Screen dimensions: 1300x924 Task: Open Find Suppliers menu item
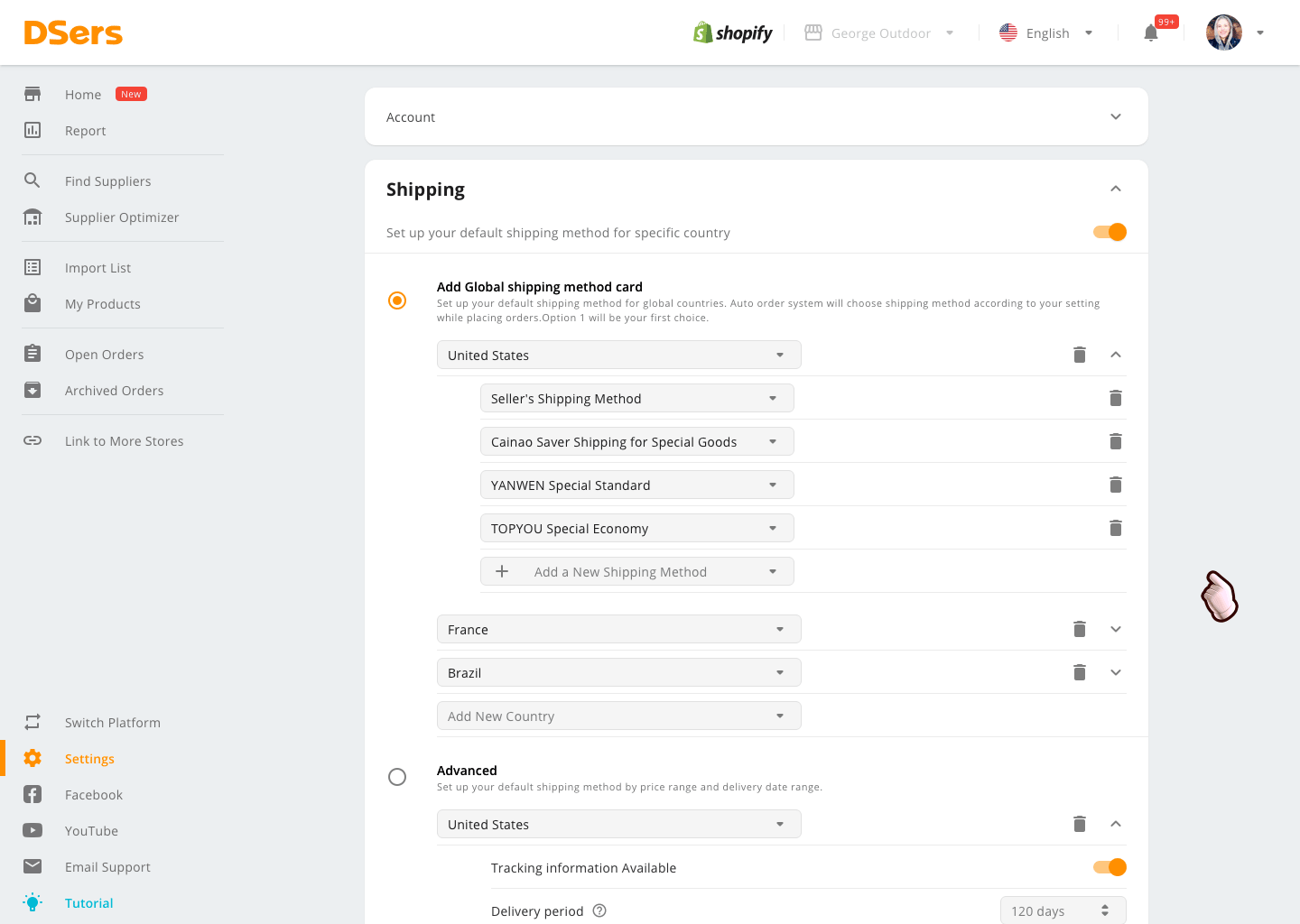tap(108, 181)
